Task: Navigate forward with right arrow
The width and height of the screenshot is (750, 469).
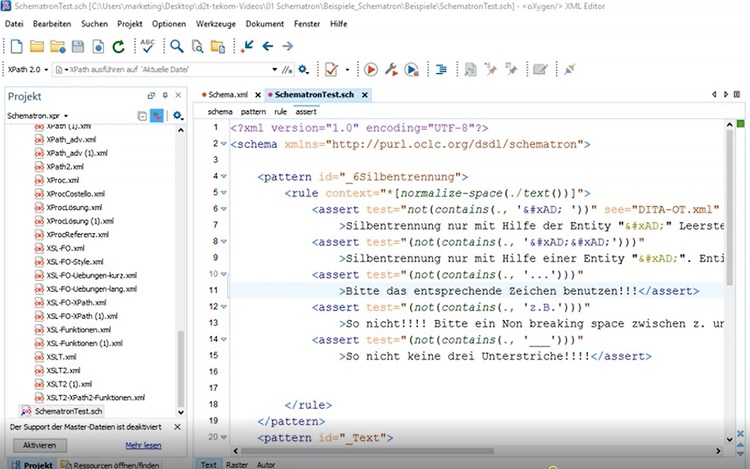Action: pos(287,46)
